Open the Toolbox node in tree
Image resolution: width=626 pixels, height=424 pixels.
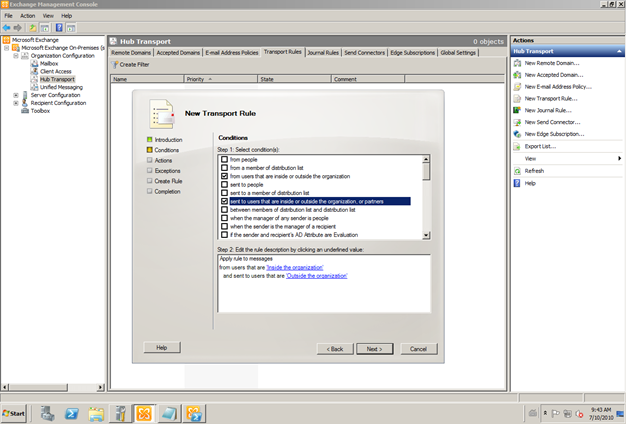(40, 111)
